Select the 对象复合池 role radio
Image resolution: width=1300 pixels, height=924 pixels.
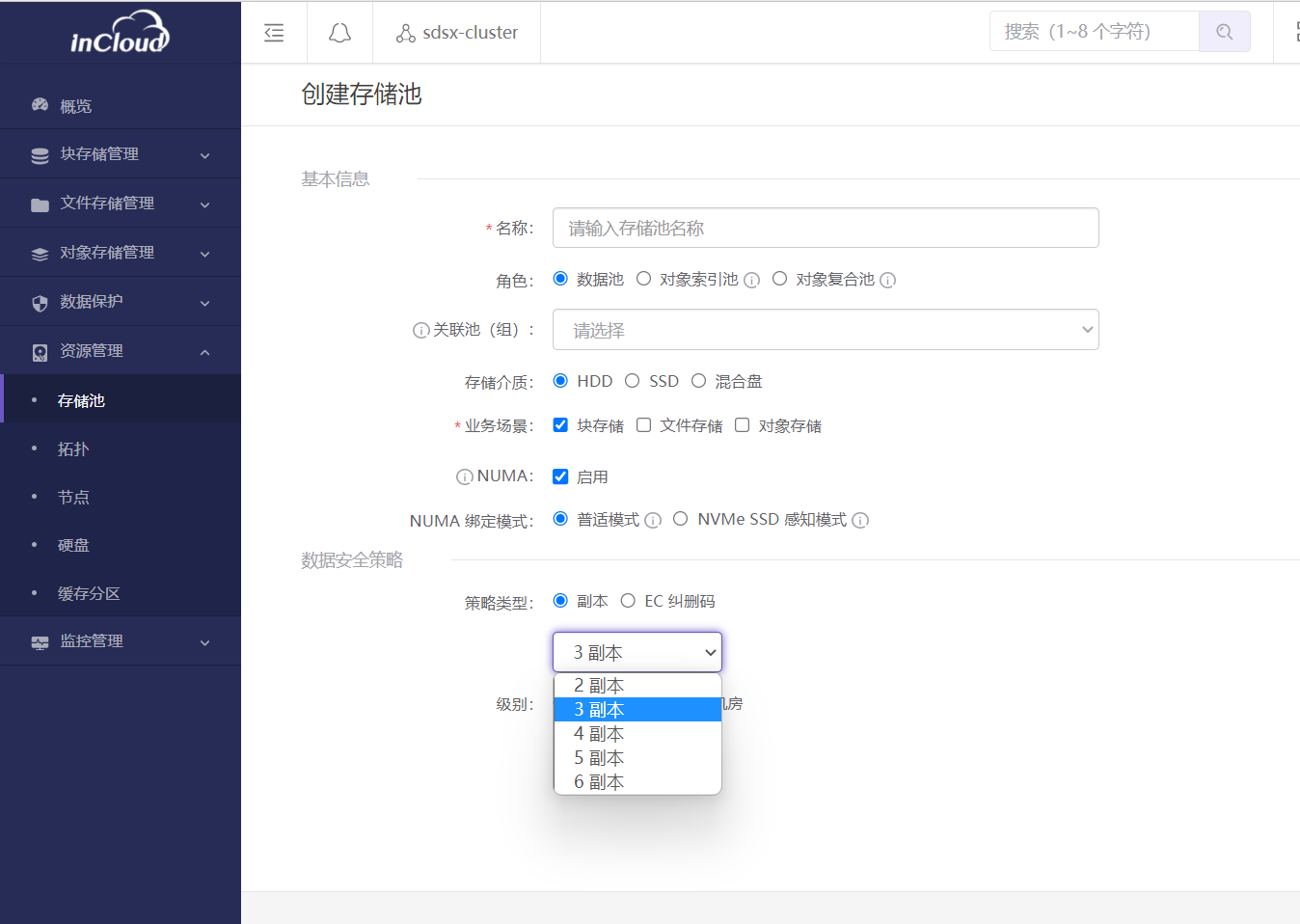(x=779, y=279)
